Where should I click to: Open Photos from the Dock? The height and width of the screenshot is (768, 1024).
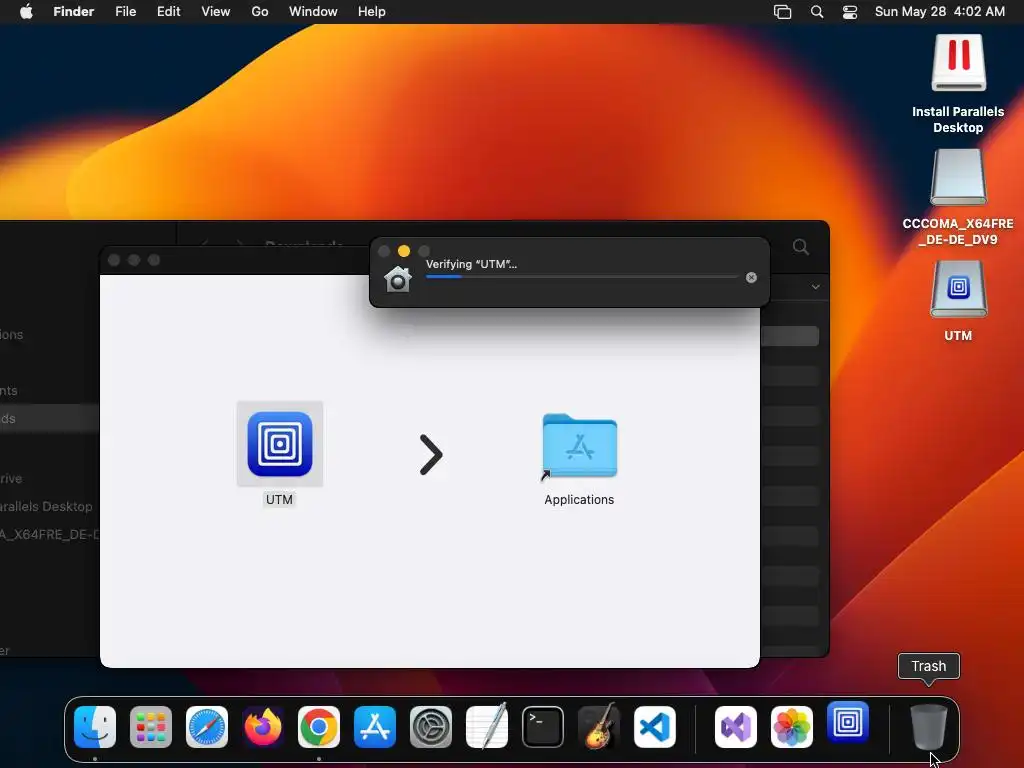point(792,727)
